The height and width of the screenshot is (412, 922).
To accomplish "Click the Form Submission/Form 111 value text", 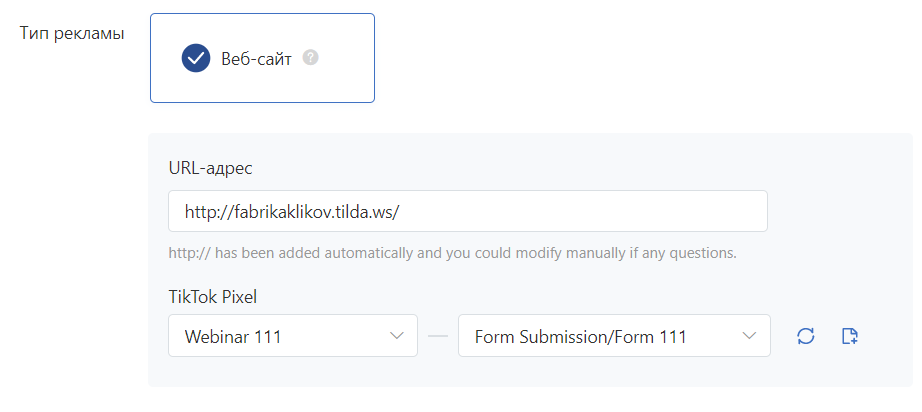I will click(581, 337).
